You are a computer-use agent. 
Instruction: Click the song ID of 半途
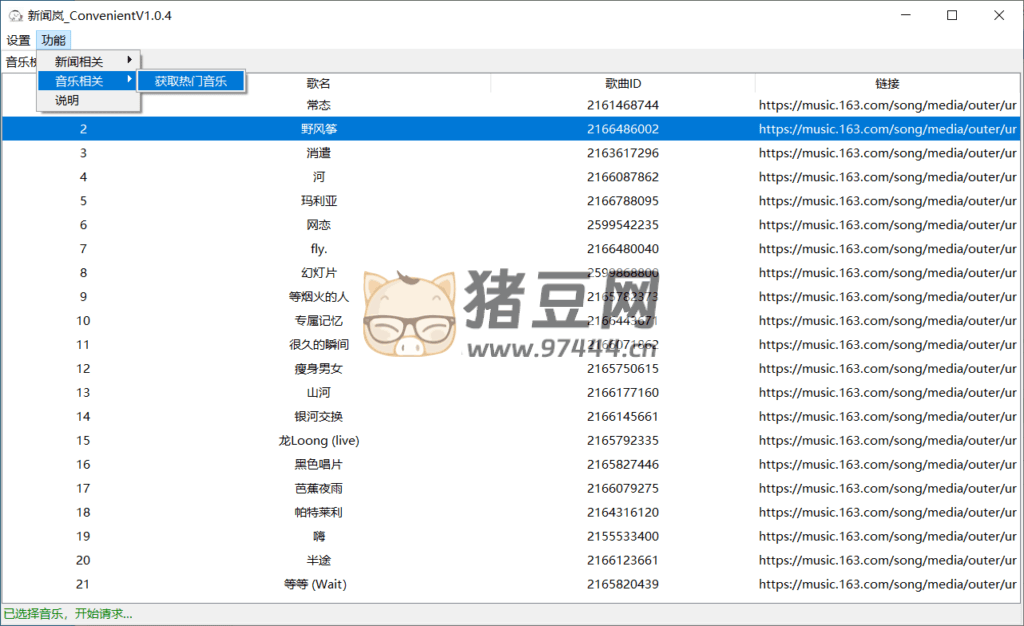click(622, 561)
